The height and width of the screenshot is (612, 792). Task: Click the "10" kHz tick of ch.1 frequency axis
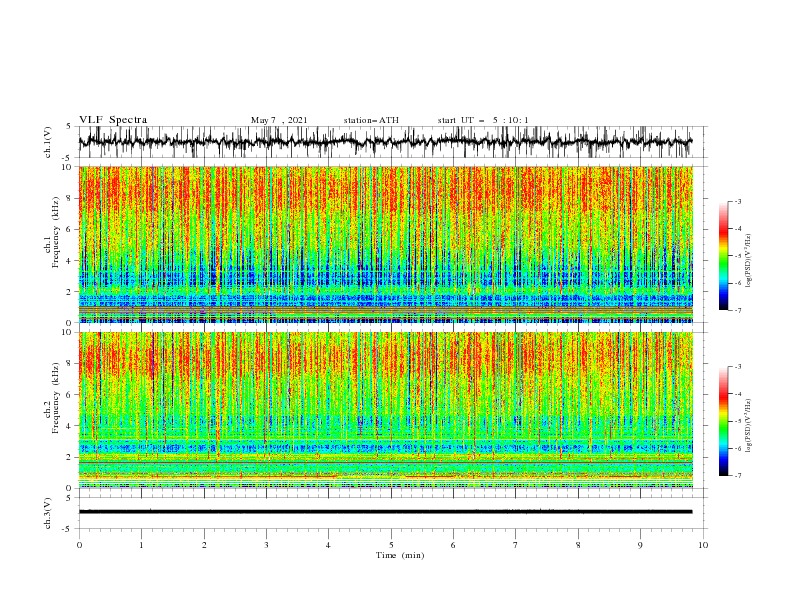click(68, 167)
